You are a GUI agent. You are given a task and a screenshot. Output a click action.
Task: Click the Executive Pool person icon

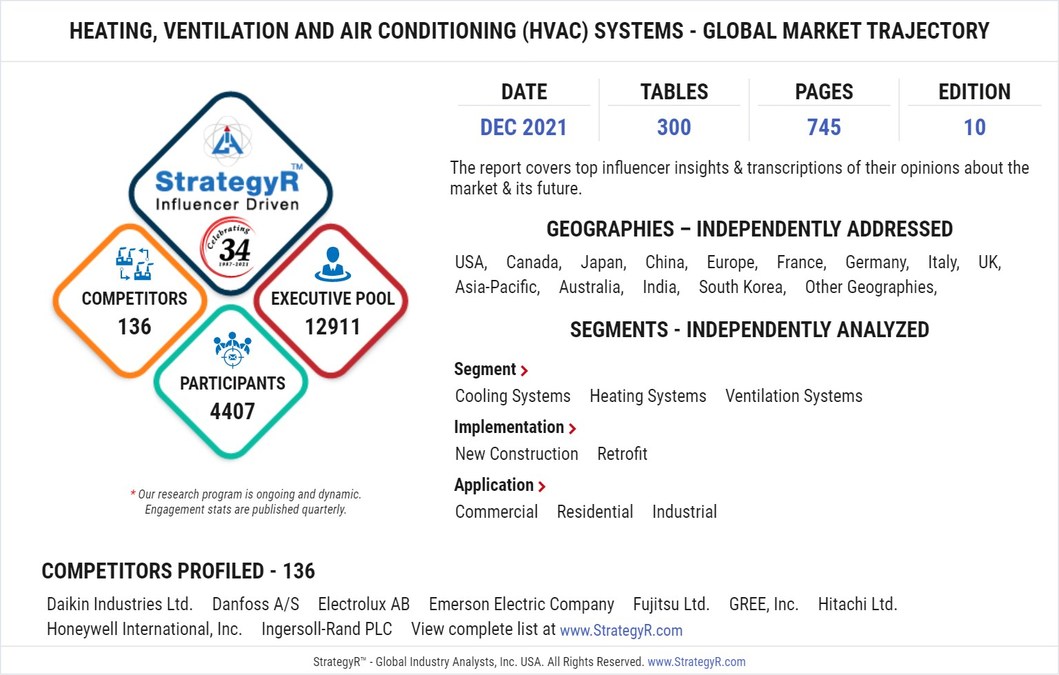coord(332,264)
